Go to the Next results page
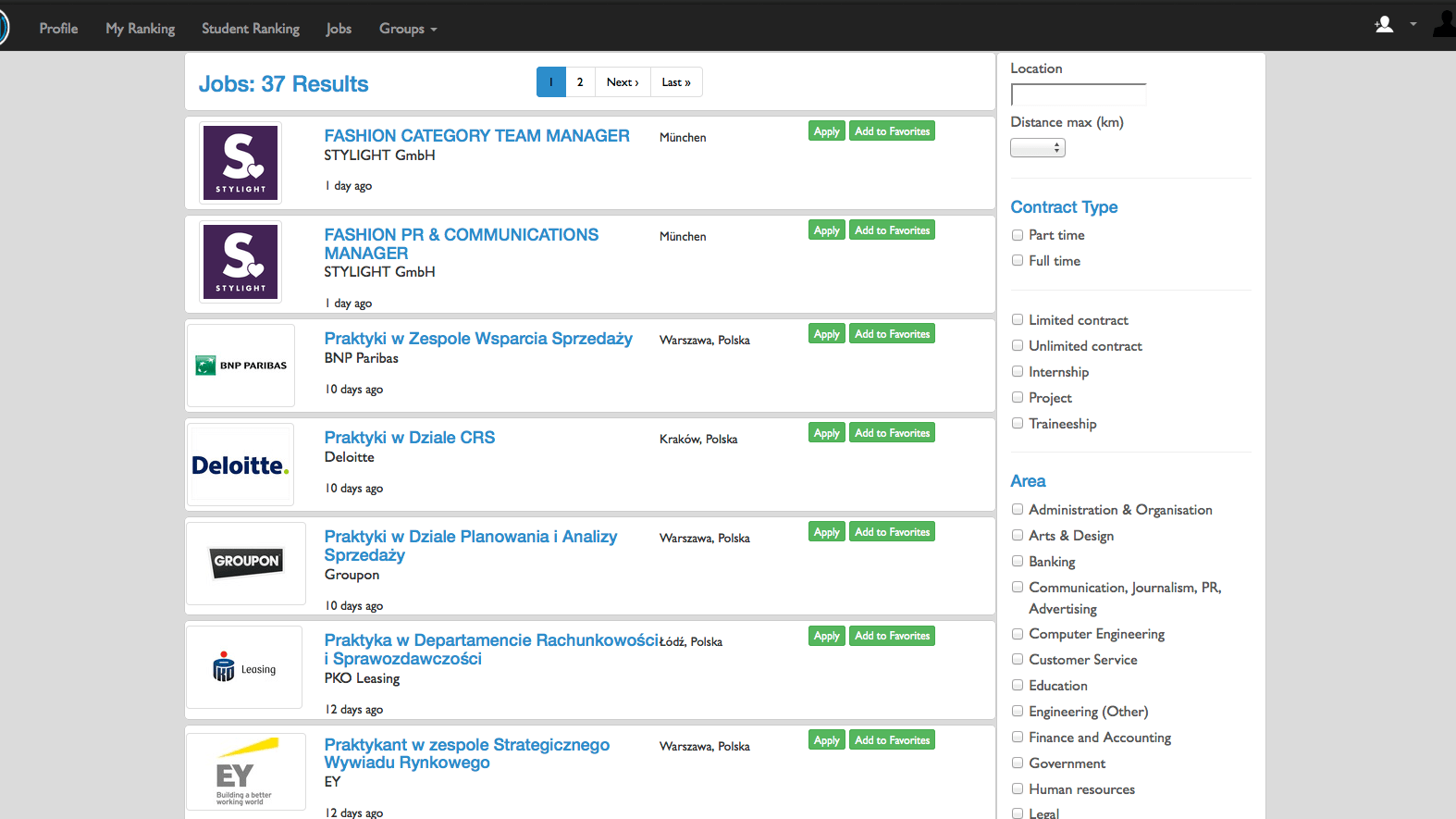This screenshot has height=819, width=1456. tap(623, 82)
